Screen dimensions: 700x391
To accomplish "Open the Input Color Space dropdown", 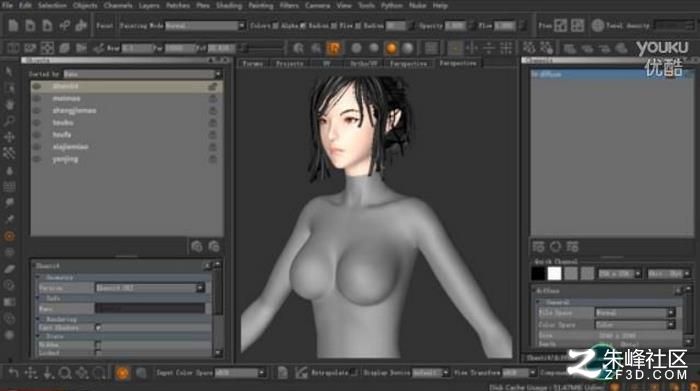I will click(240, 372).
